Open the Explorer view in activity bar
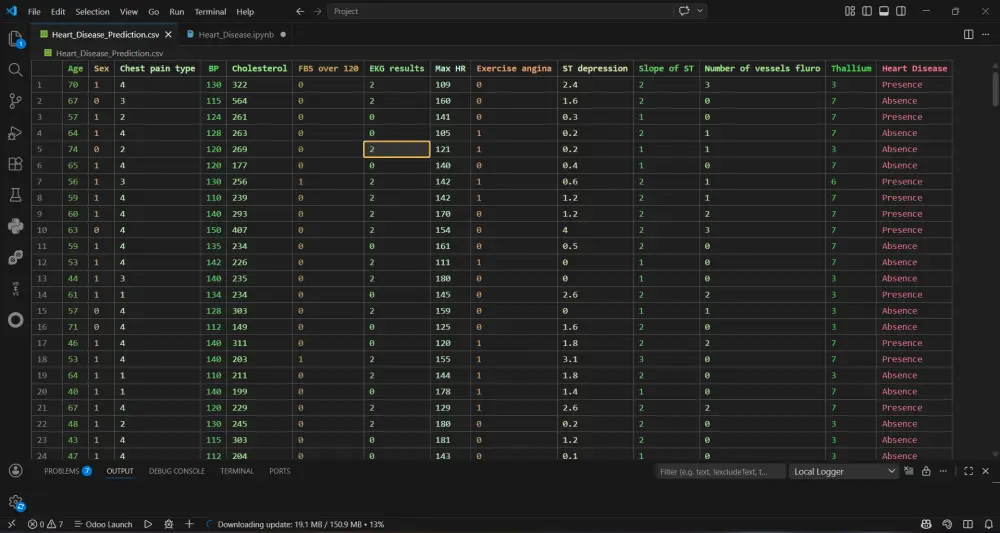The image size is (1000, 533). (x=15, y=40)
